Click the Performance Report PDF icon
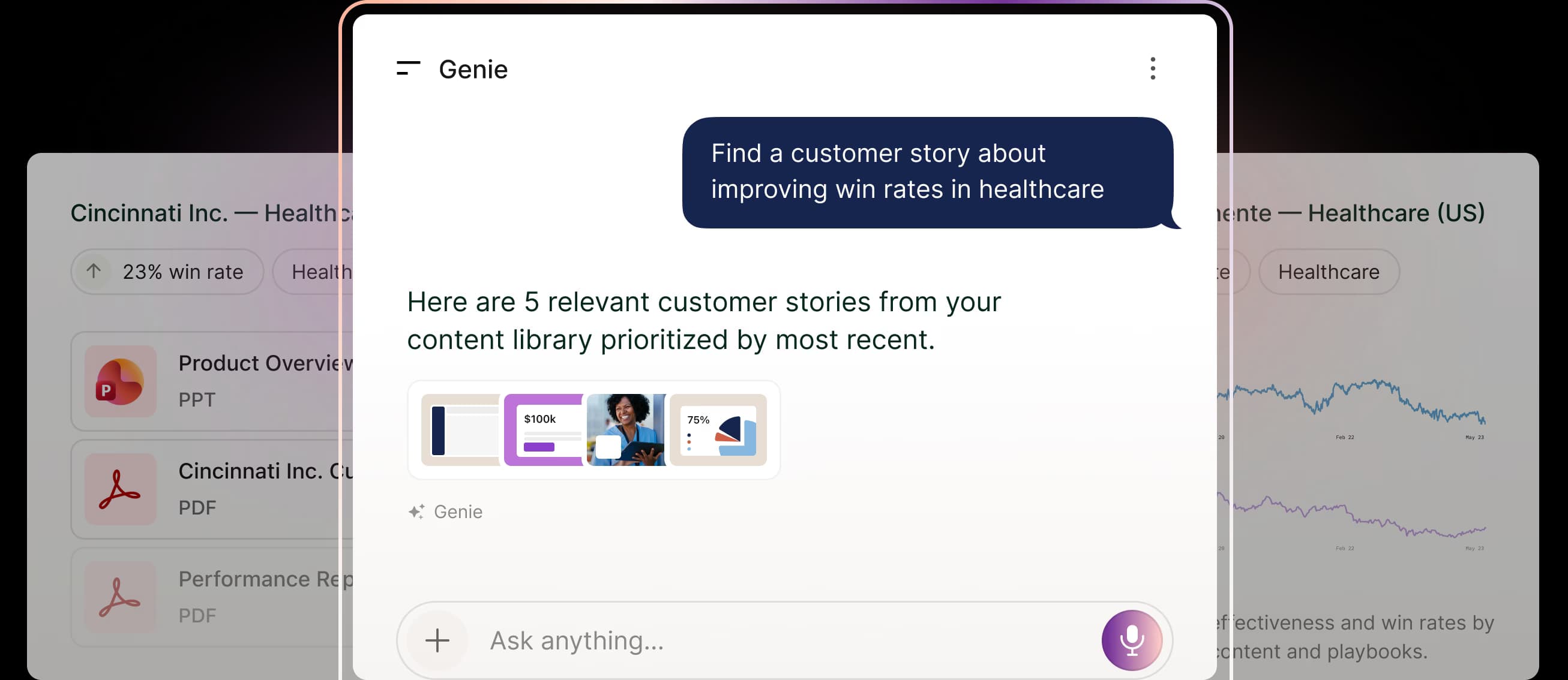Image resolution: width=1568 pixels, height=680 pixels. 121,597
